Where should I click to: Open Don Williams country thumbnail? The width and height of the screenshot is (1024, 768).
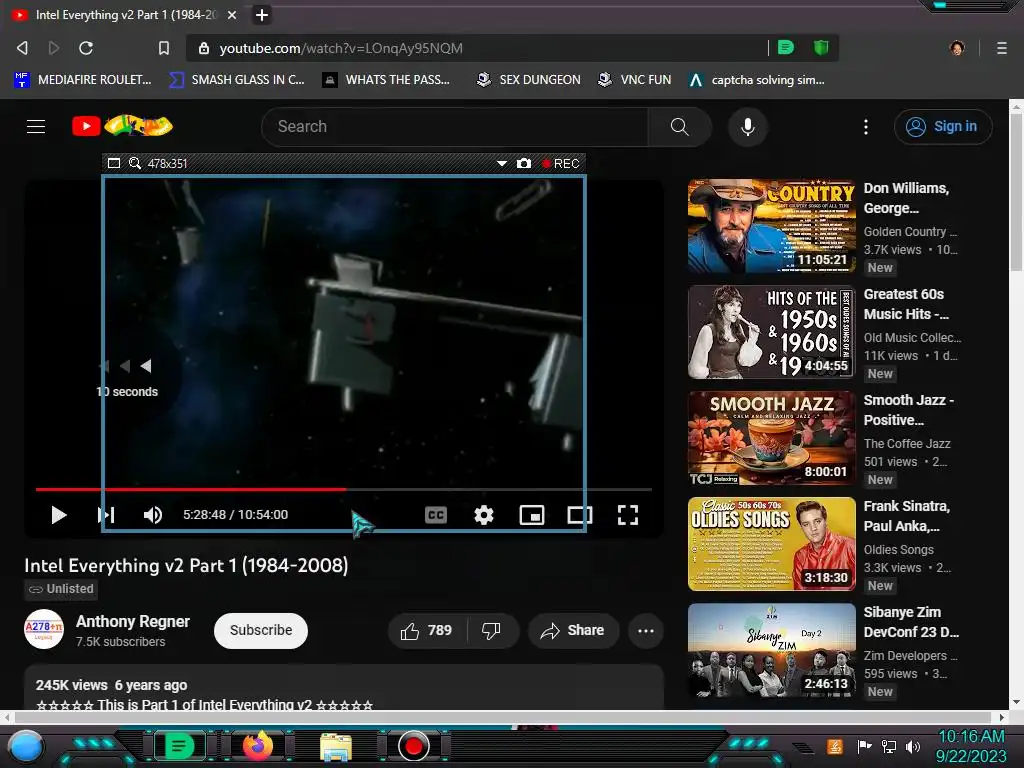[x=771, y=226]
